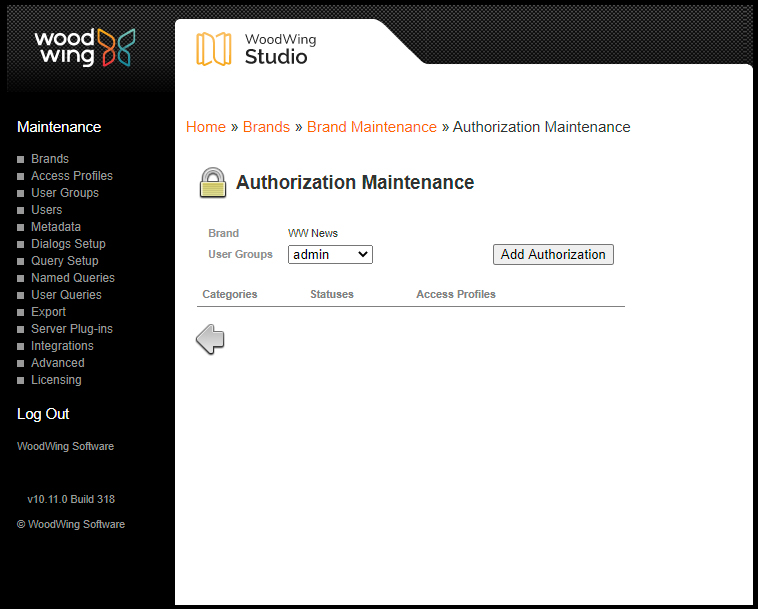Open Access Profiles in the sidebar

[72, 176]
